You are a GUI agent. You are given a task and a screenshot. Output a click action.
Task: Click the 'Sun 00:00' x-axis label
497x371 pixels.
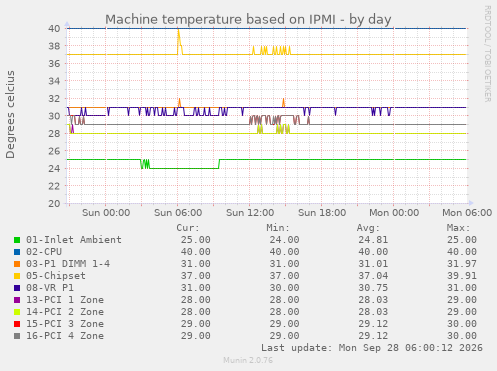[106, 213]
